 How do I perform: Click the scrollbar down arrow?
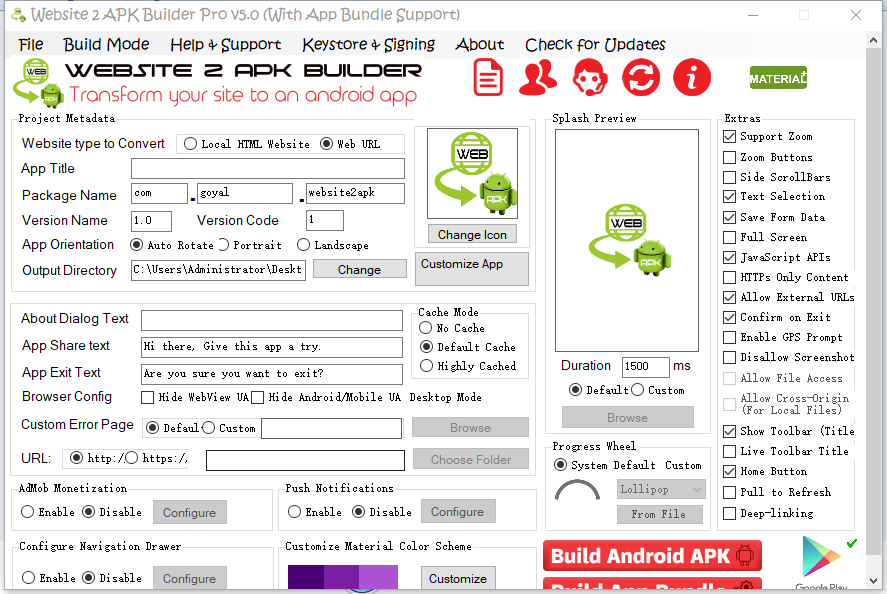tap(873, 580)
